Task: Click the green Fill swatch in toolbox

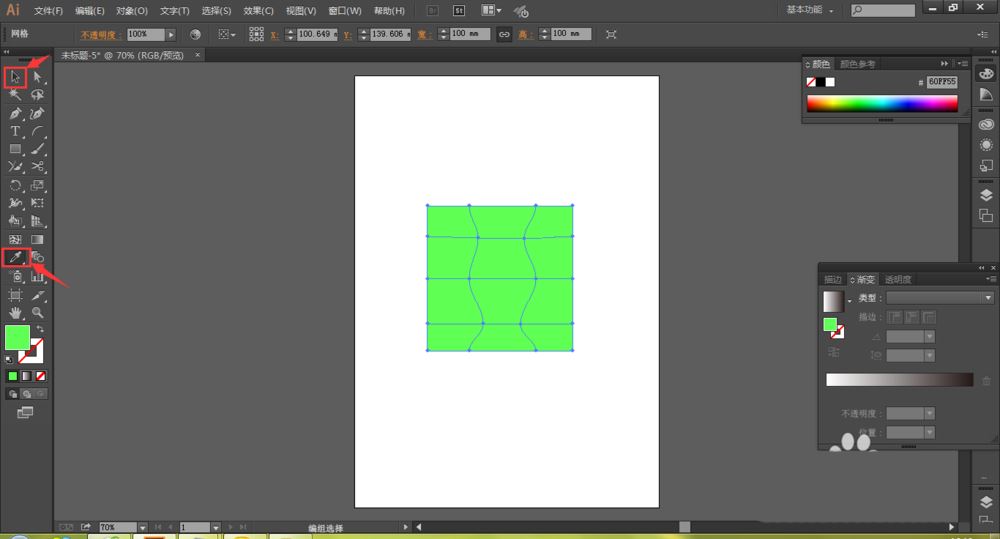Action: 17,337
